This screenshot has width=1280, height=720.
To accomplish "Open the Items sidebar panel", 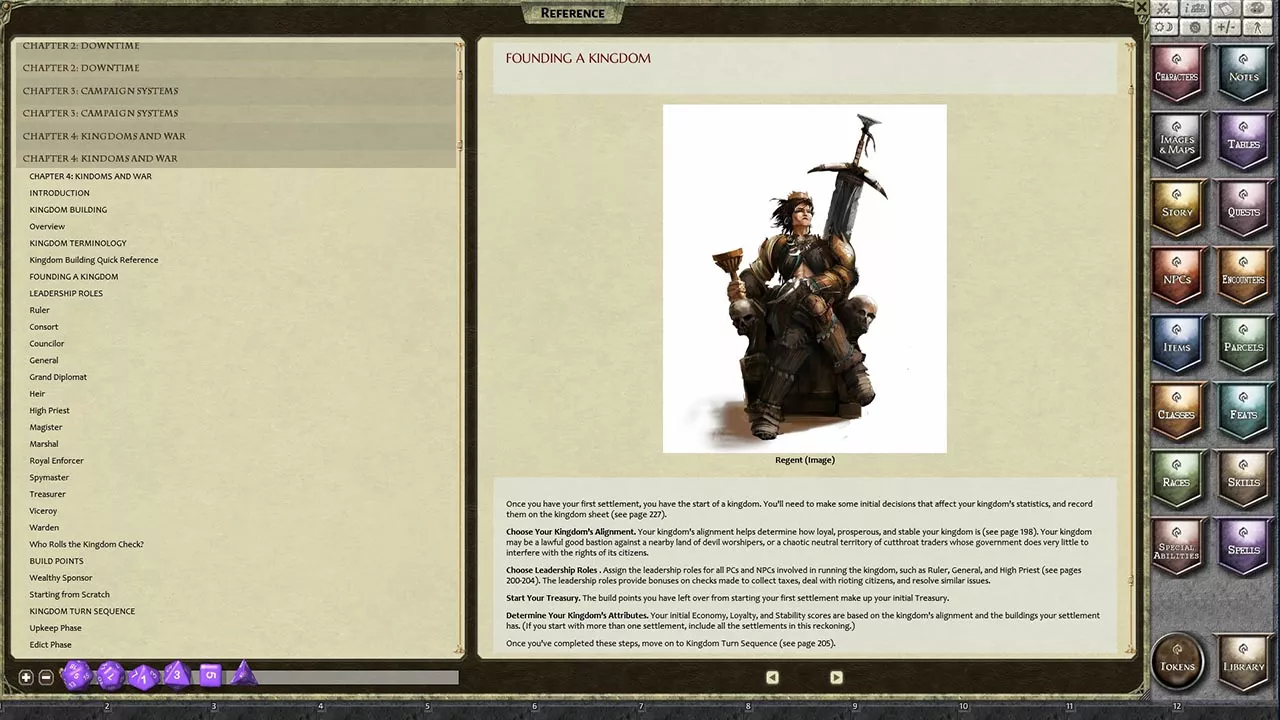I will point(1176,343).
